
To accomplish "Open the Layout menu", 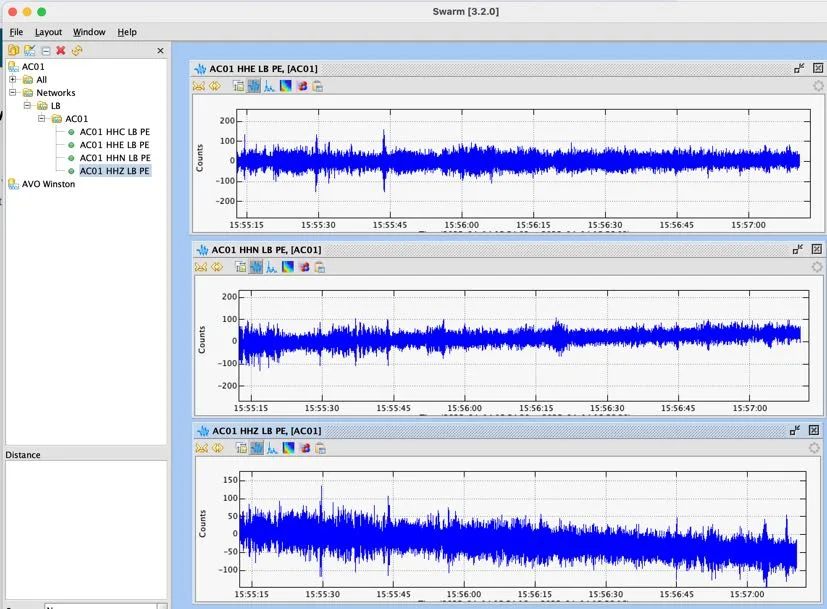I will [49, 32].
